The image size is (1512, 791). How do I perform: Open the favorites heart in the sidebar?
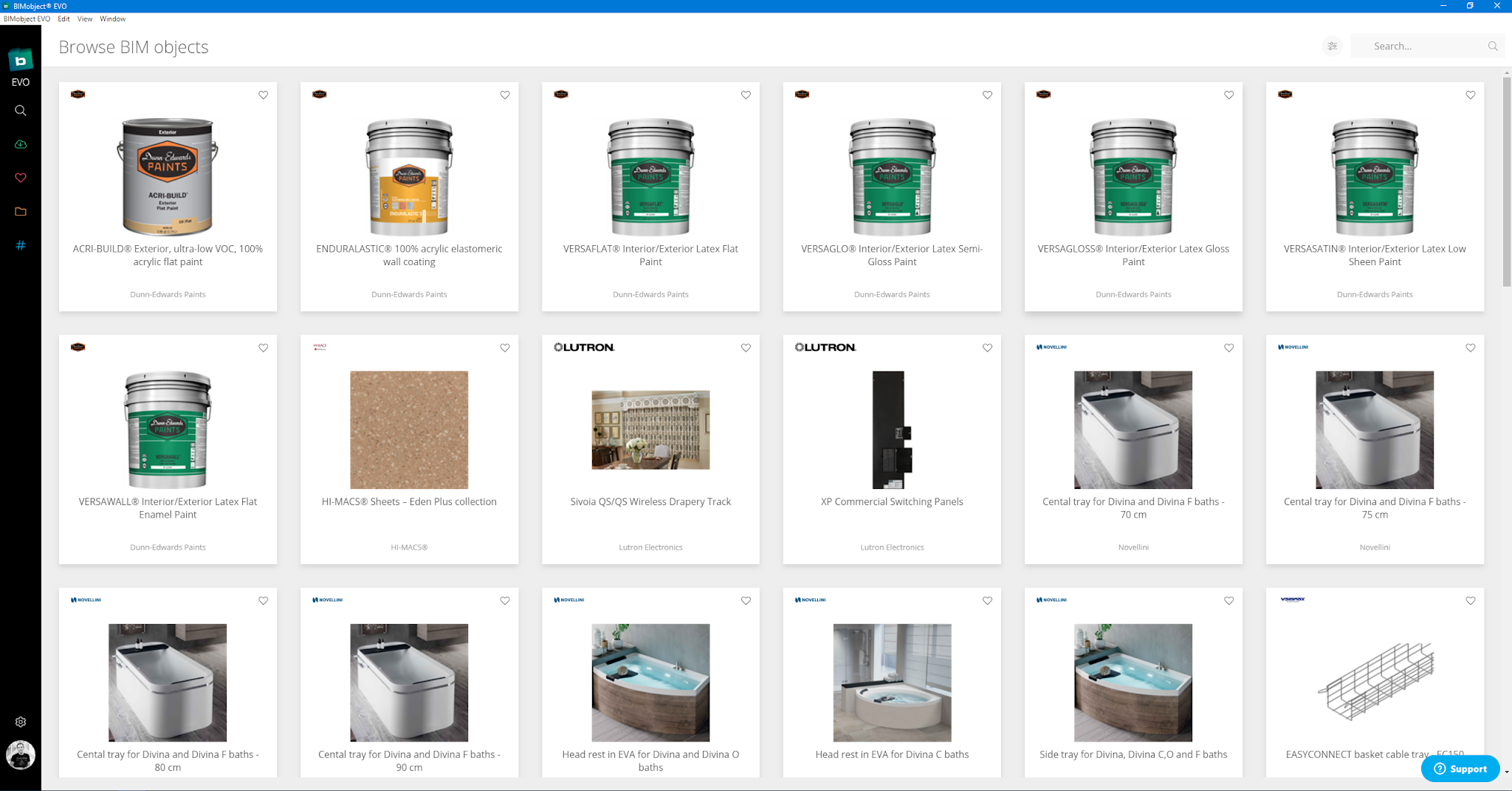coord(21,178)
